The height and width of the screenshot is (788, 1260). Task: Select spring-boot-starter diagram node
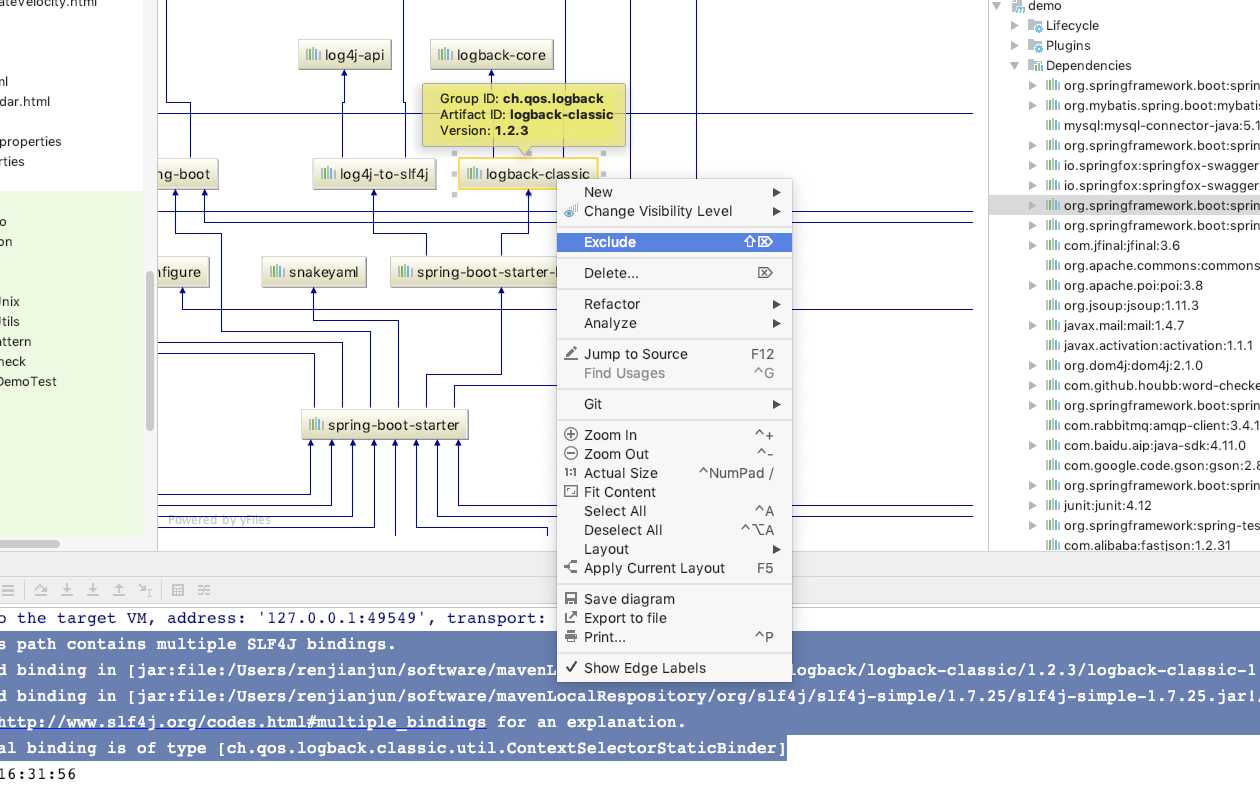pos(385,425)
